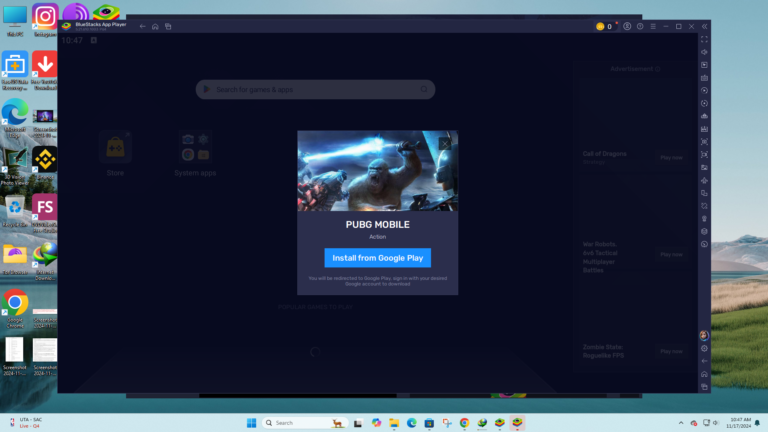The image size is (768, 432).
Task: Click the recent apps icon at sidebar bottom
Action: pos(704,386)
